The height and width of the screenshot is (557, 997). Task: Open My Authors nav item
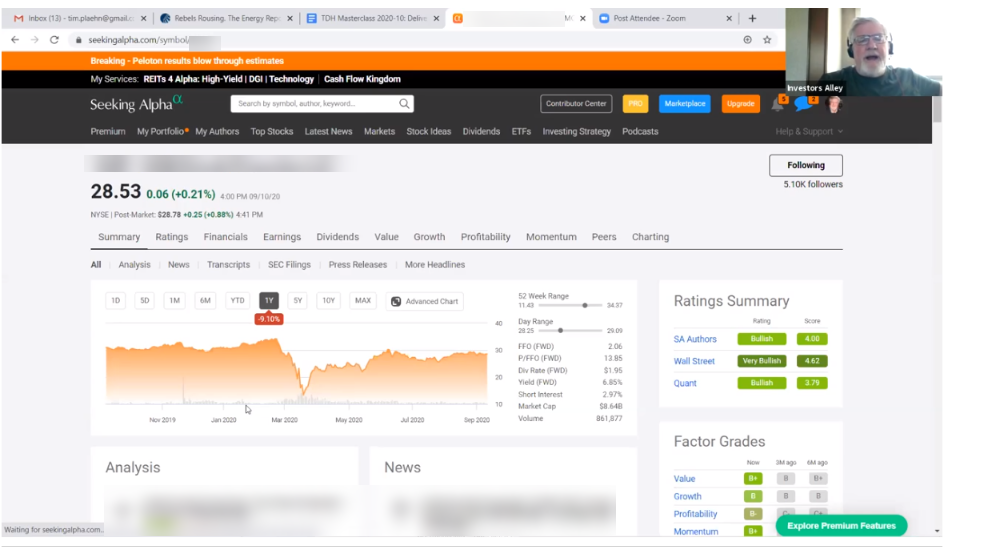tap(217, 132)
